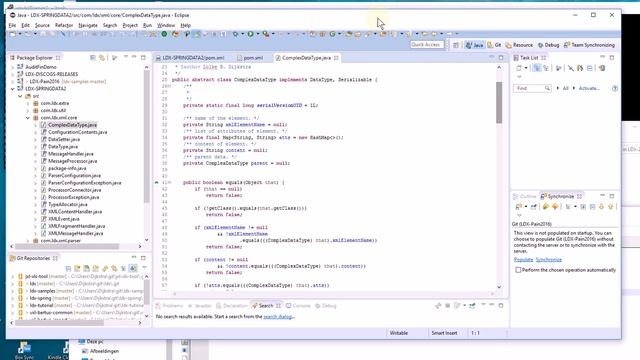This screenshot has height=360, width=640.
Task: Expand the com.ldx.extra package
Action: (28, 103)
